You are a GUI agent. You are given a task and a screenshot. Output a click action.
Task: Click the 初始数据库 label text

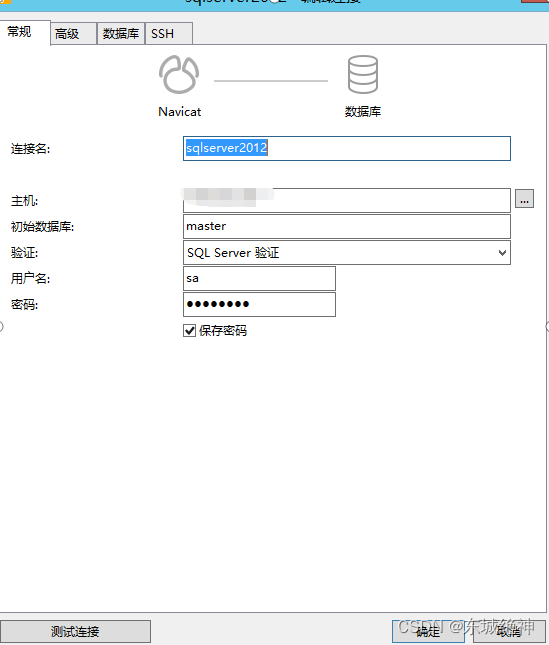pyautogui.click(x=42, y=227)
